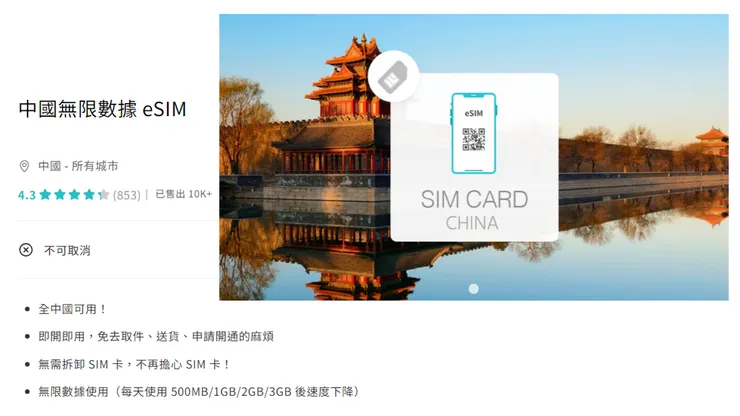The image size is (740, 416).
Task: Click the third rating star
Action: tap(75, 195)
